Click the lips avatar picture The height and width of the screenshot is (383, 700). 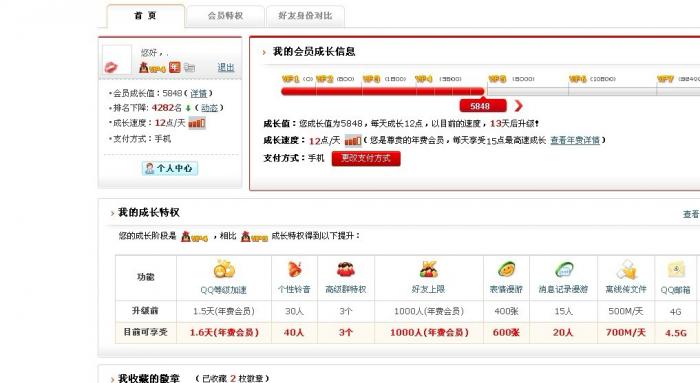tap(116, 60)
